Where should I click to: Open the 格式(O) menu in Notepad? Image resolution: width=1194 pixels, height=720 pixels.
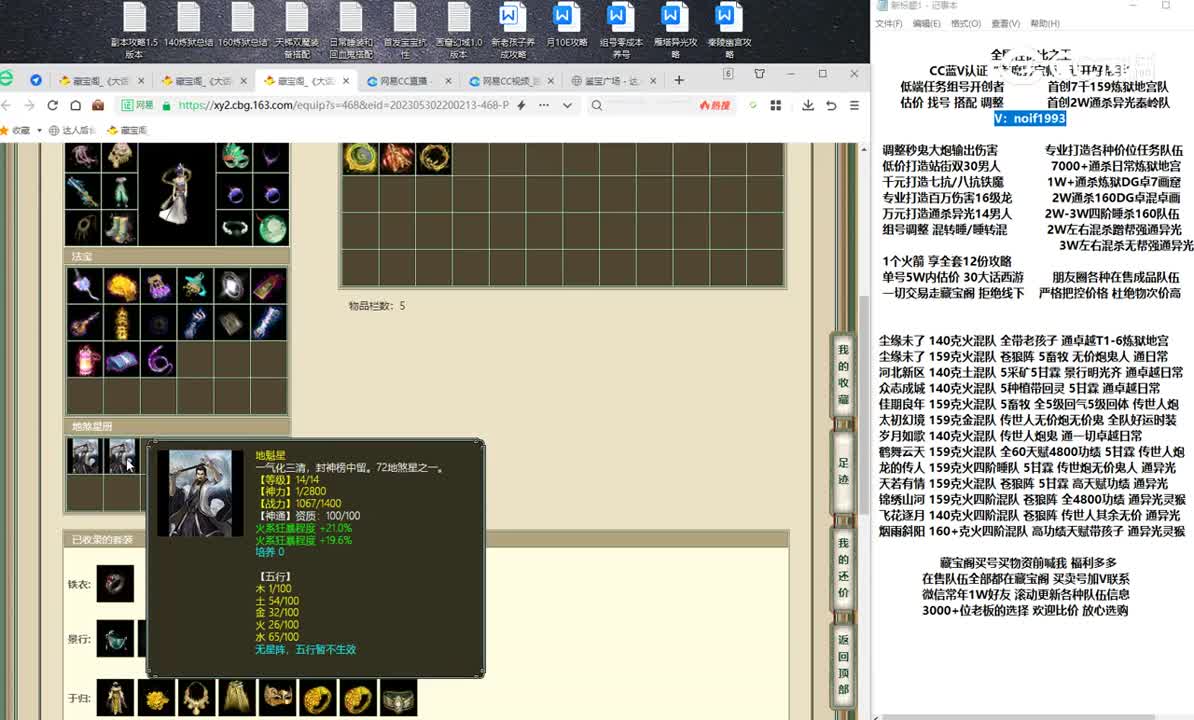pos(965,24)
